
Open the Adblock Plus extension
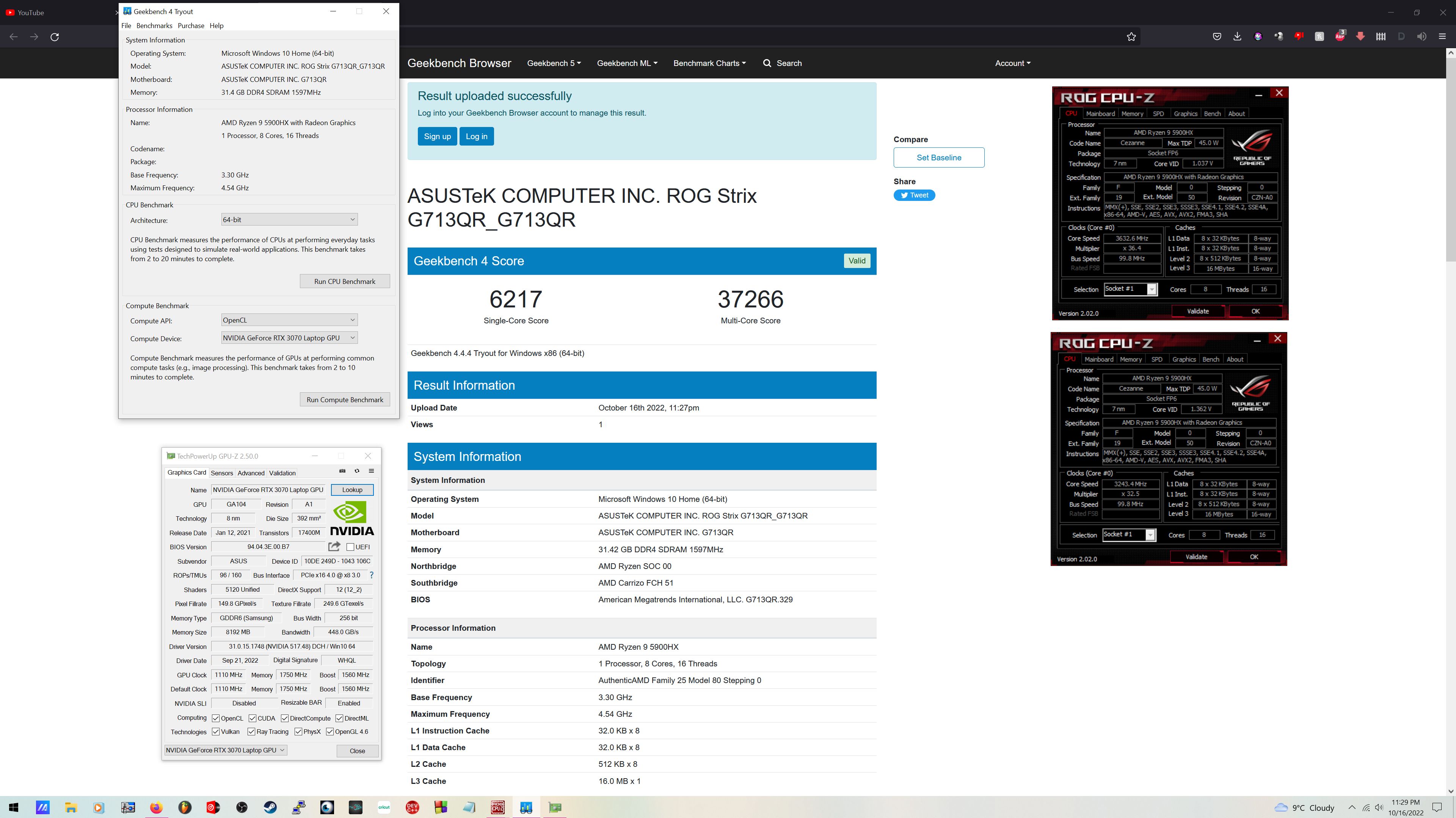click(1340, 36)
